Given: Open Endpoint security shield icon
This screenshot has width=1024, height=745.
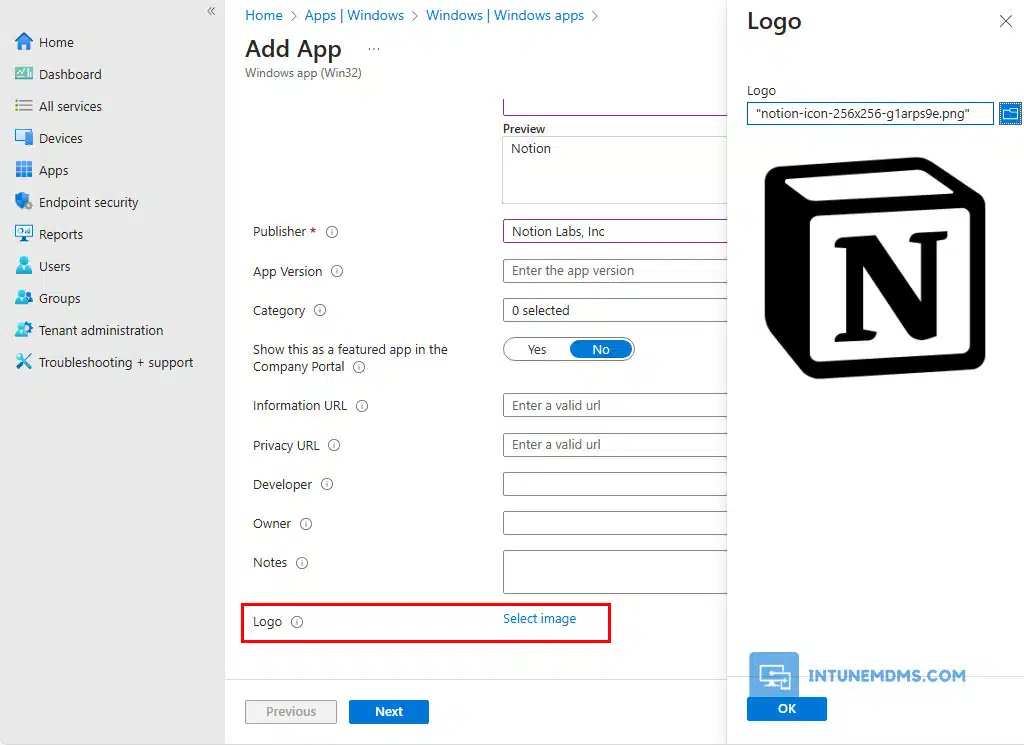Looking at the screenshot, I should [x=24, y=202].
